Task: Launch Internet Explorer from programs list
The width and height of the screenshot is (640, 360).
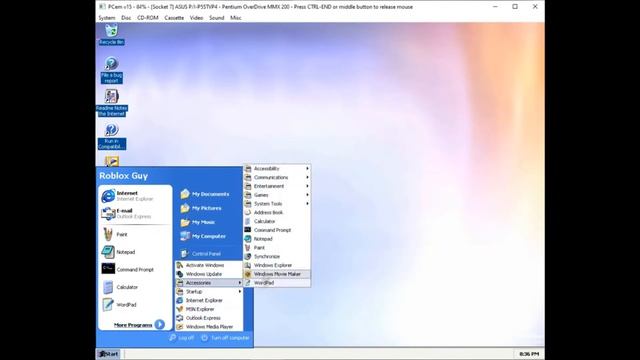Action: [209, 300]
